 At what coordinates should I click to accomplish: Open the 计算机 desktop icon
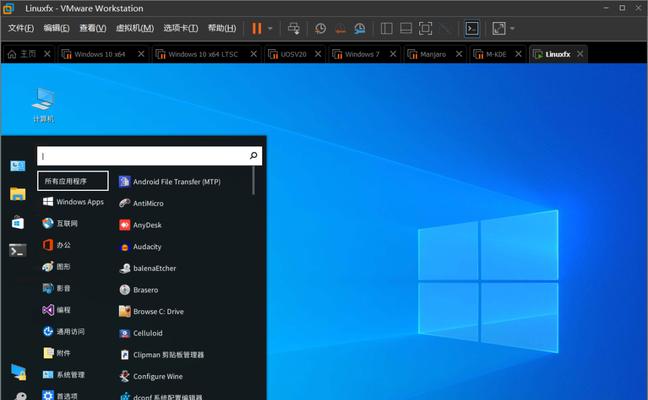[43, 105]
